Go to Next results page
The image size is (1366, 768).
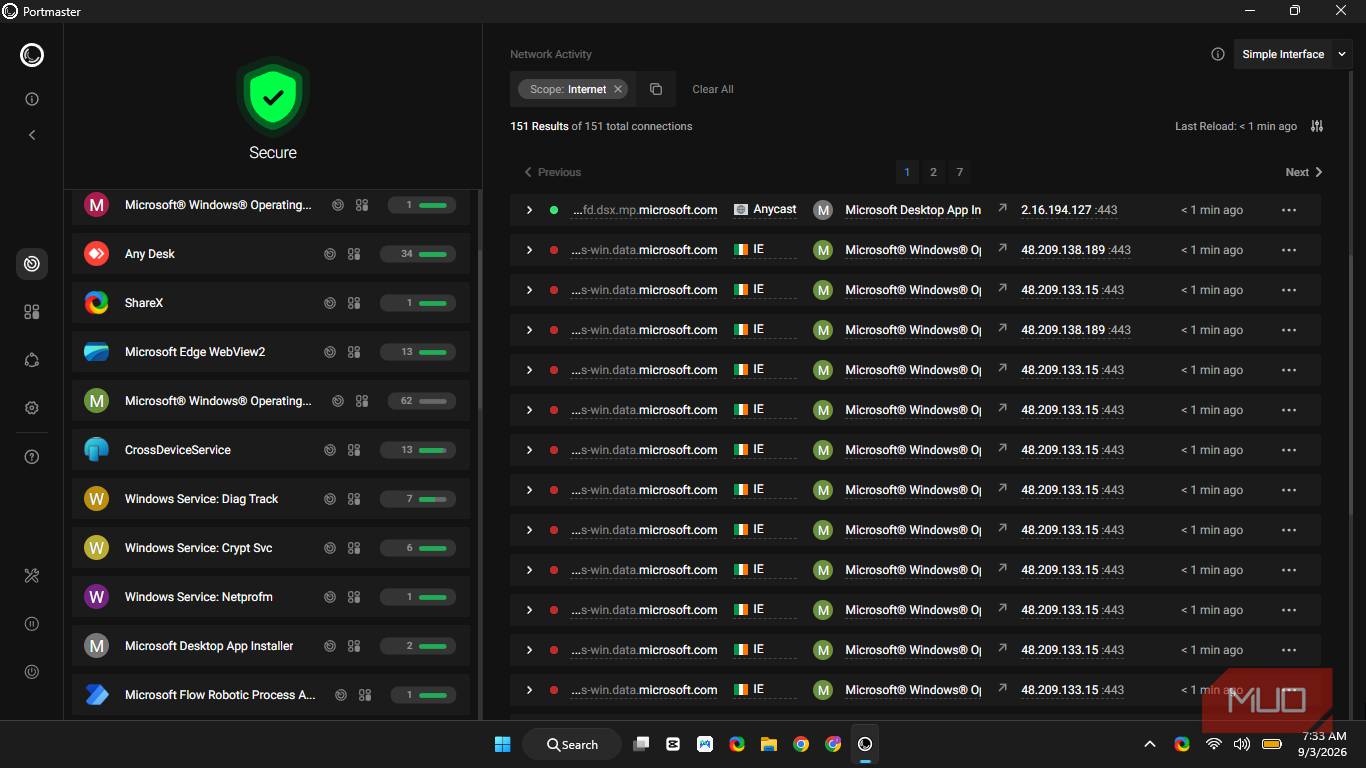click(1304, 172)
